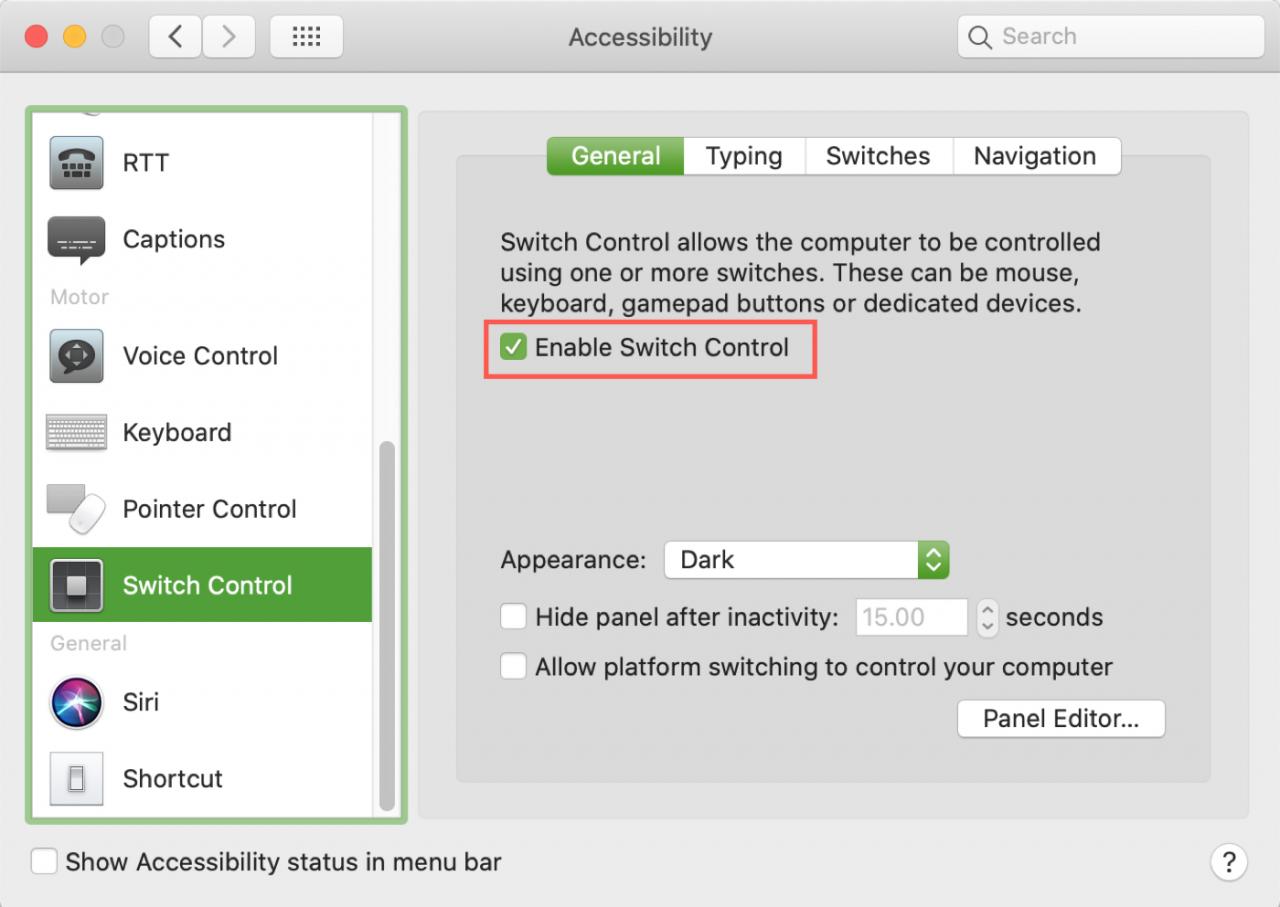Click the Panel Editor button
This screenshot has height=907, width=1280.
tap(1061, 719)
